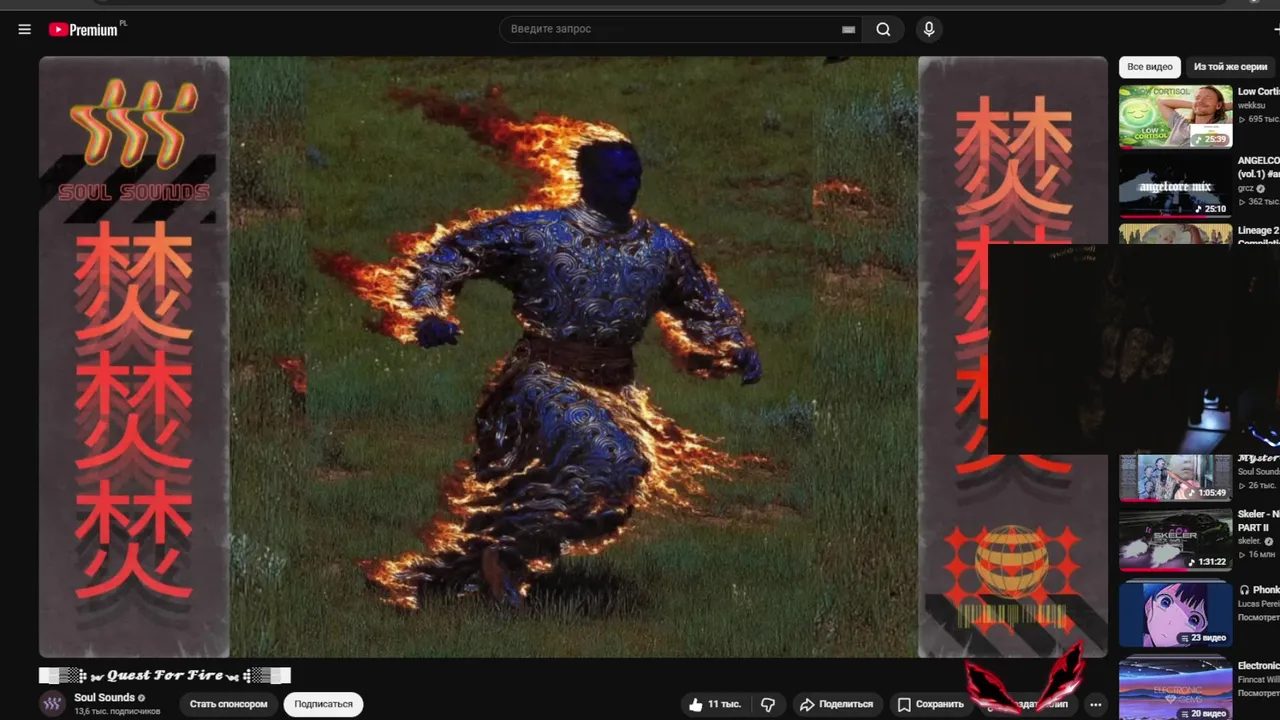
Task: Open the hamburger guide menu
Action: pos(25,29)
